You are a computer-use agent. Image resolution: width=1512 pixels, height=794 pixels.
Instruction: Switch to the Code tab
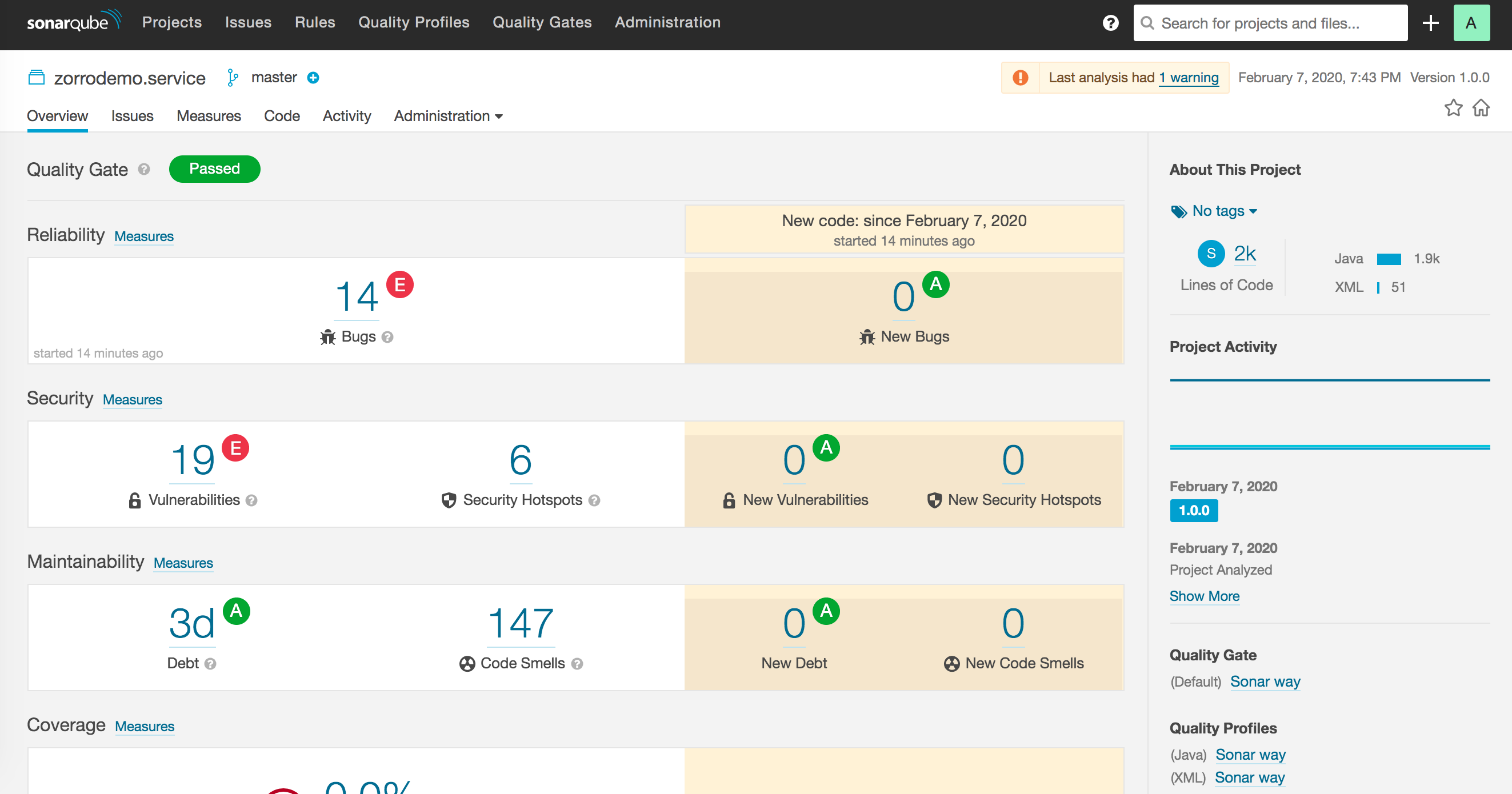pyautogui.click(x=282, y=116)
